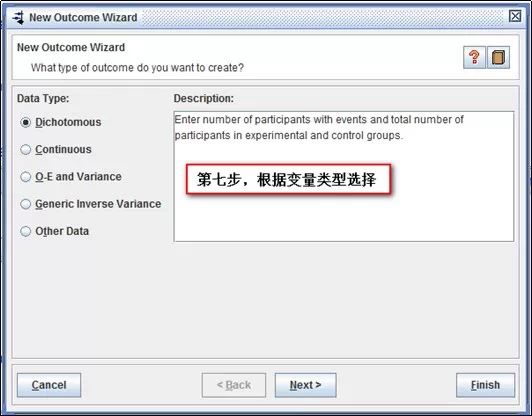Close the New Outcome Wizard window
Viewport: 532px width, 416px height.
coord(515,16)
